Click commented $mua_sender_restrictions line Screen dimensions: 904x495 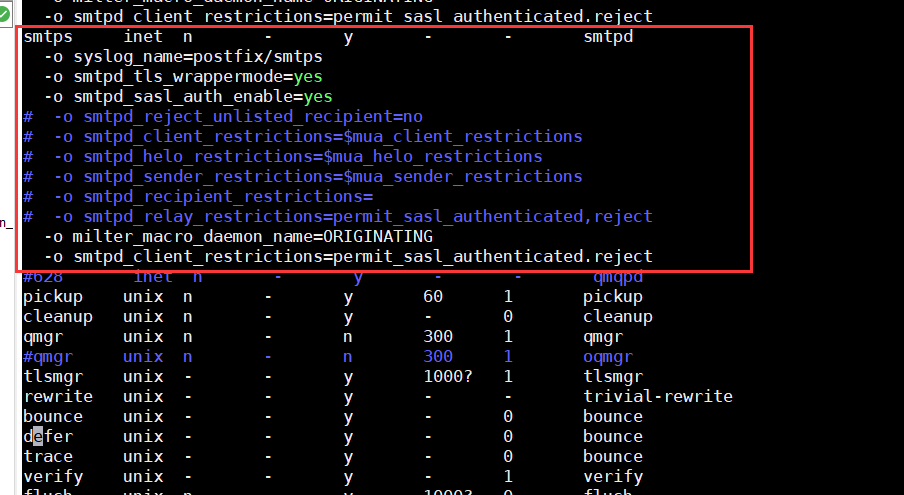(x=303, y=176)
